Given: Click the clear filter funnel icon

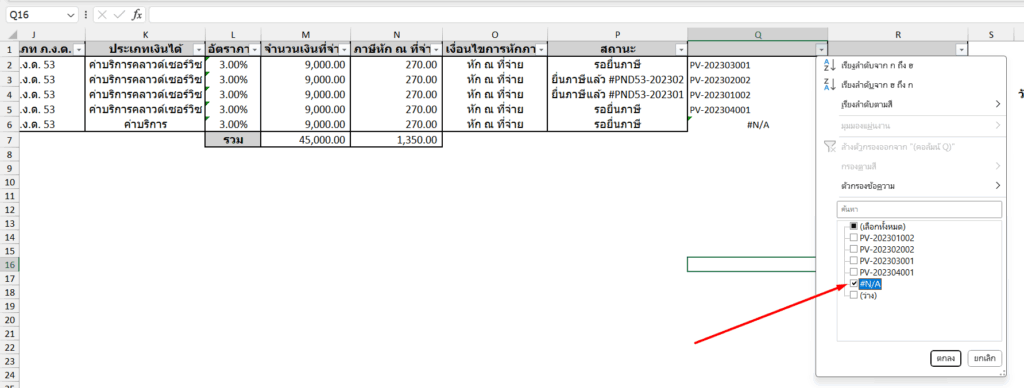Looking at the screenshot, I should 829,146.
